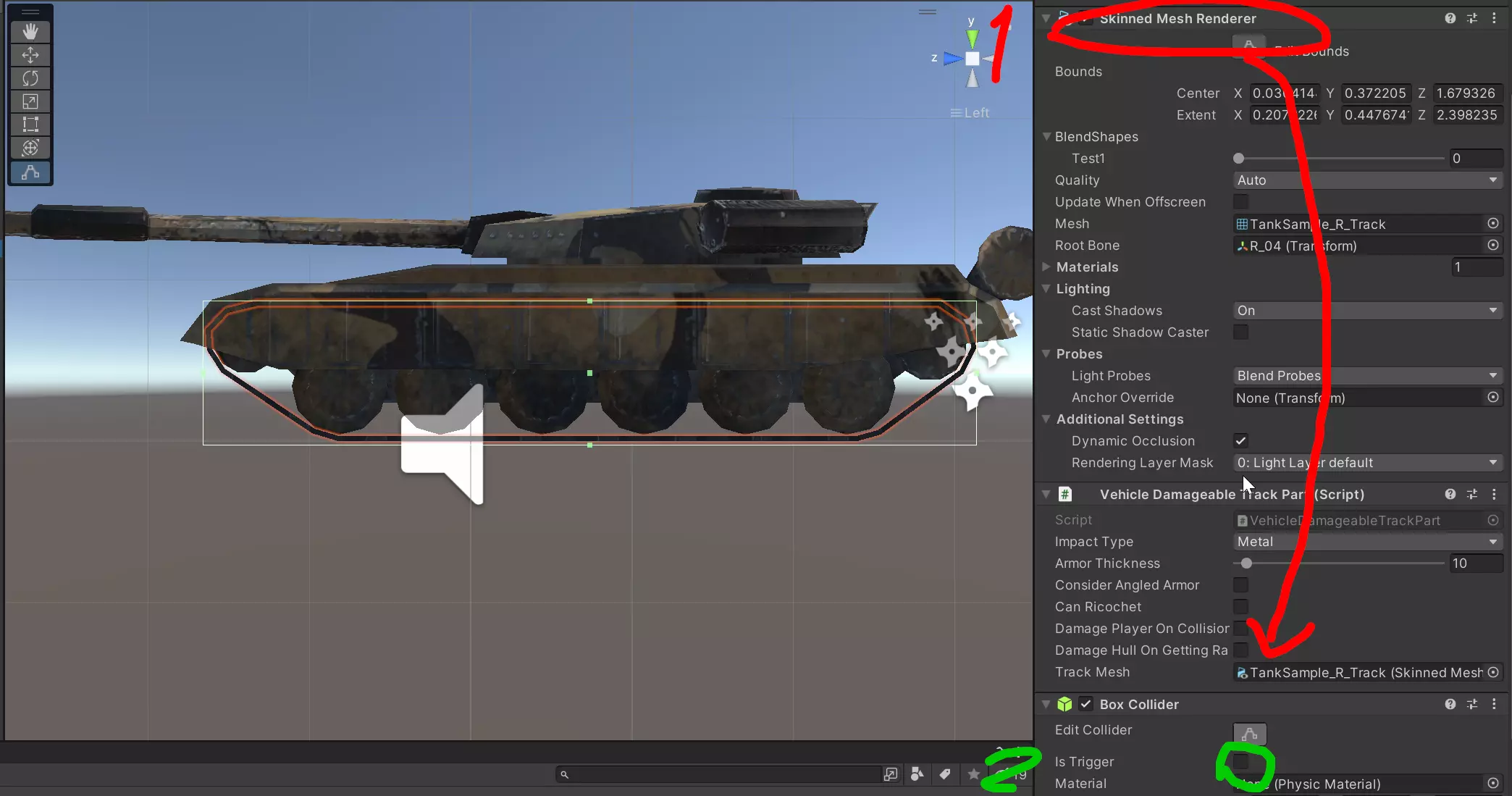Click the Armor Thickness slider handle
This screenshot has width=1512, height=796.
click(x=1246, y=564)
